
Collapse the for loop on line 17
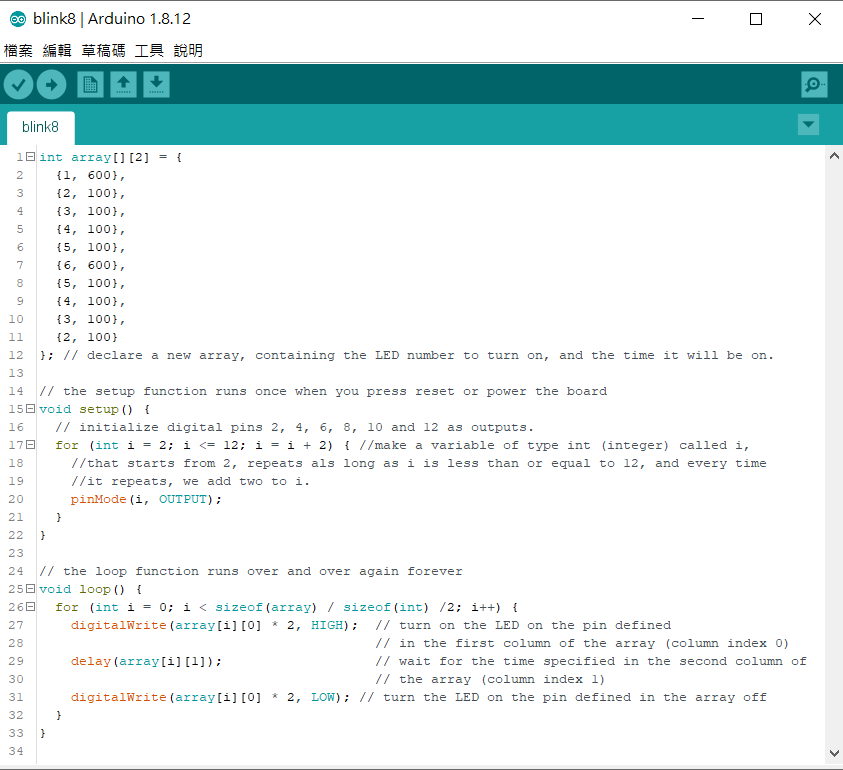point(30,445)
